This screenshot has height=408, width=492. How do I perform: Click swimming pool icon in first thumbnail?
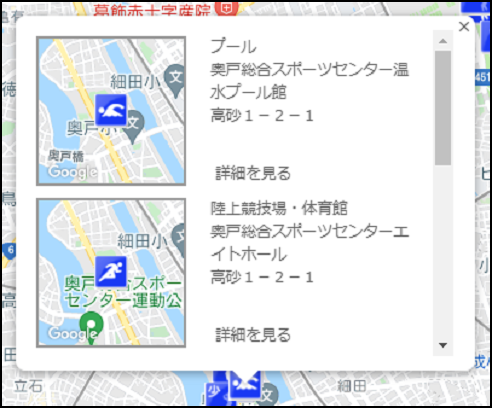tap(111, 110)
